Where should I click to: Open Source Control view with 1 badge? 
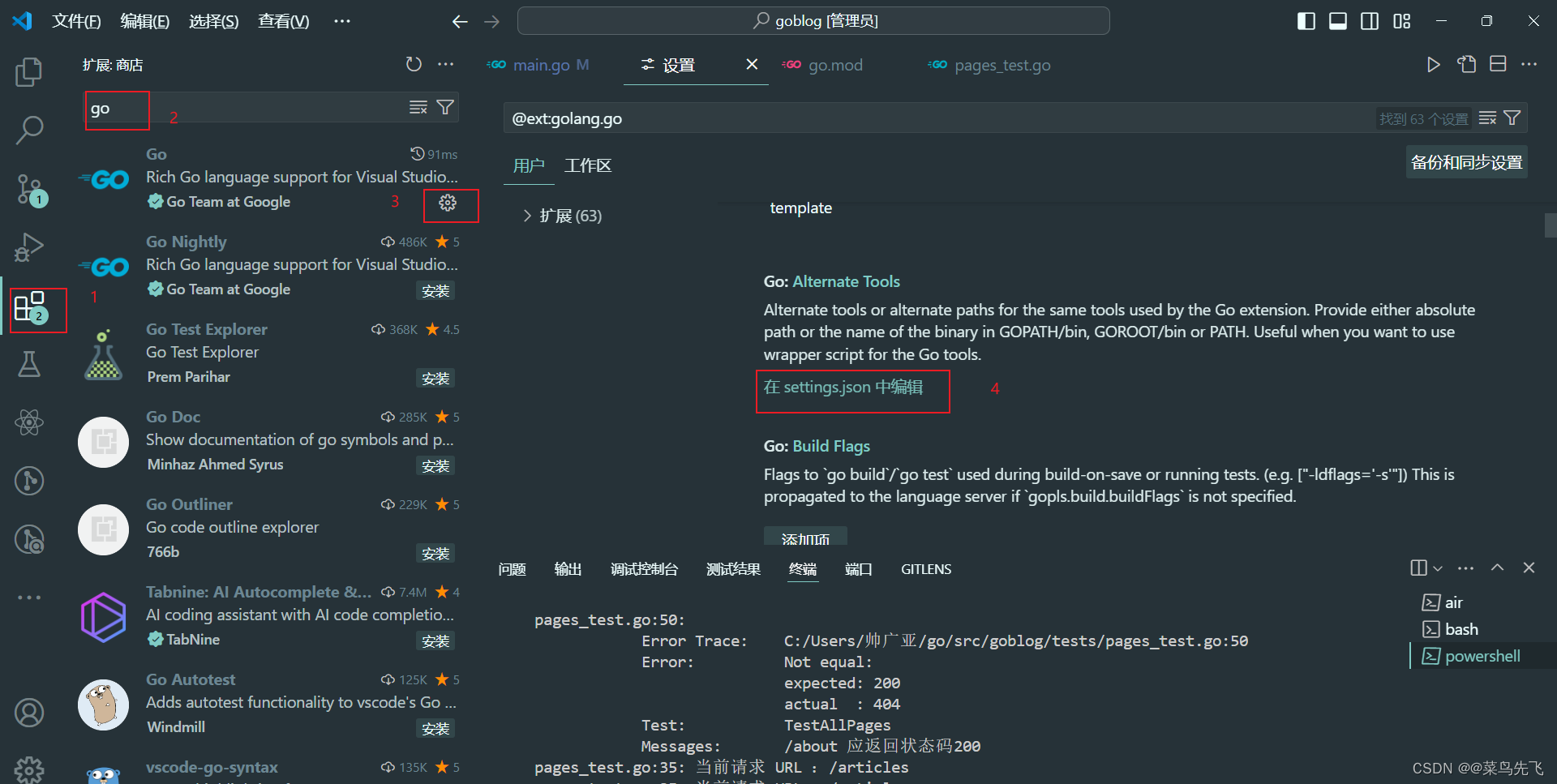(31, 190)
